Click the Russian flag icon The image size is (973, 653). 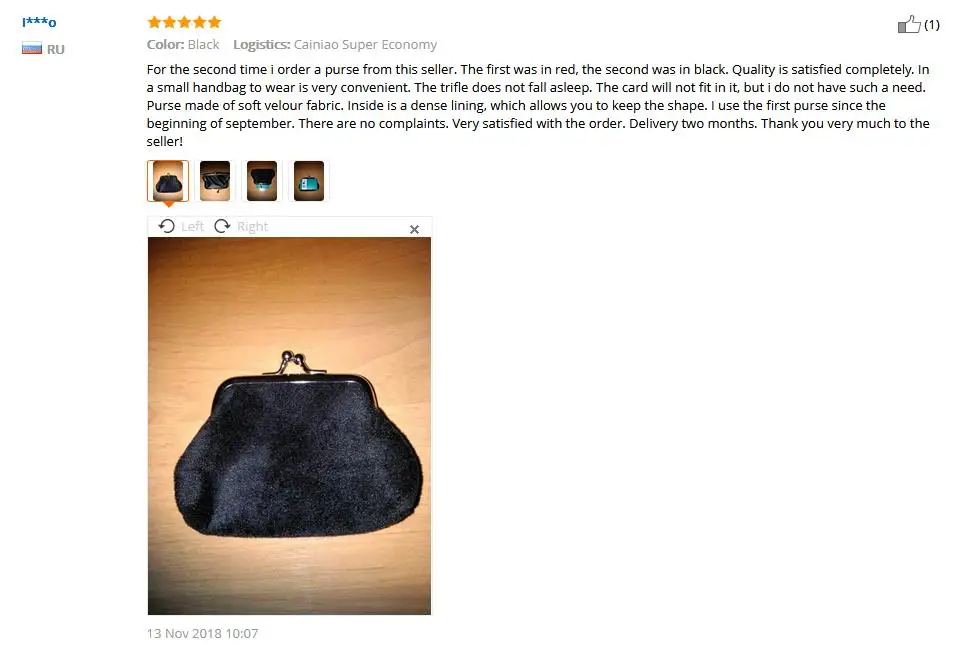click(32, 48)
